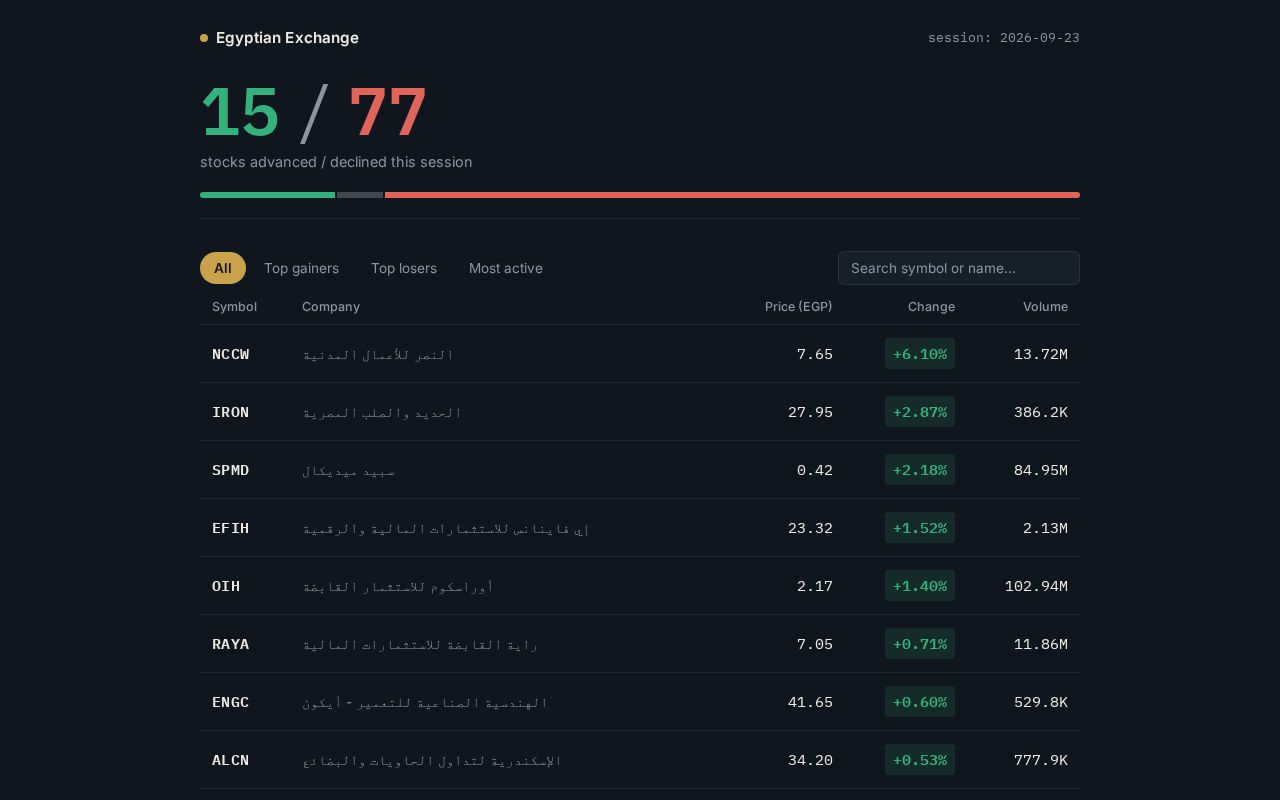
Task: Click the +0.71% change badge
Action: pos(920,644)
